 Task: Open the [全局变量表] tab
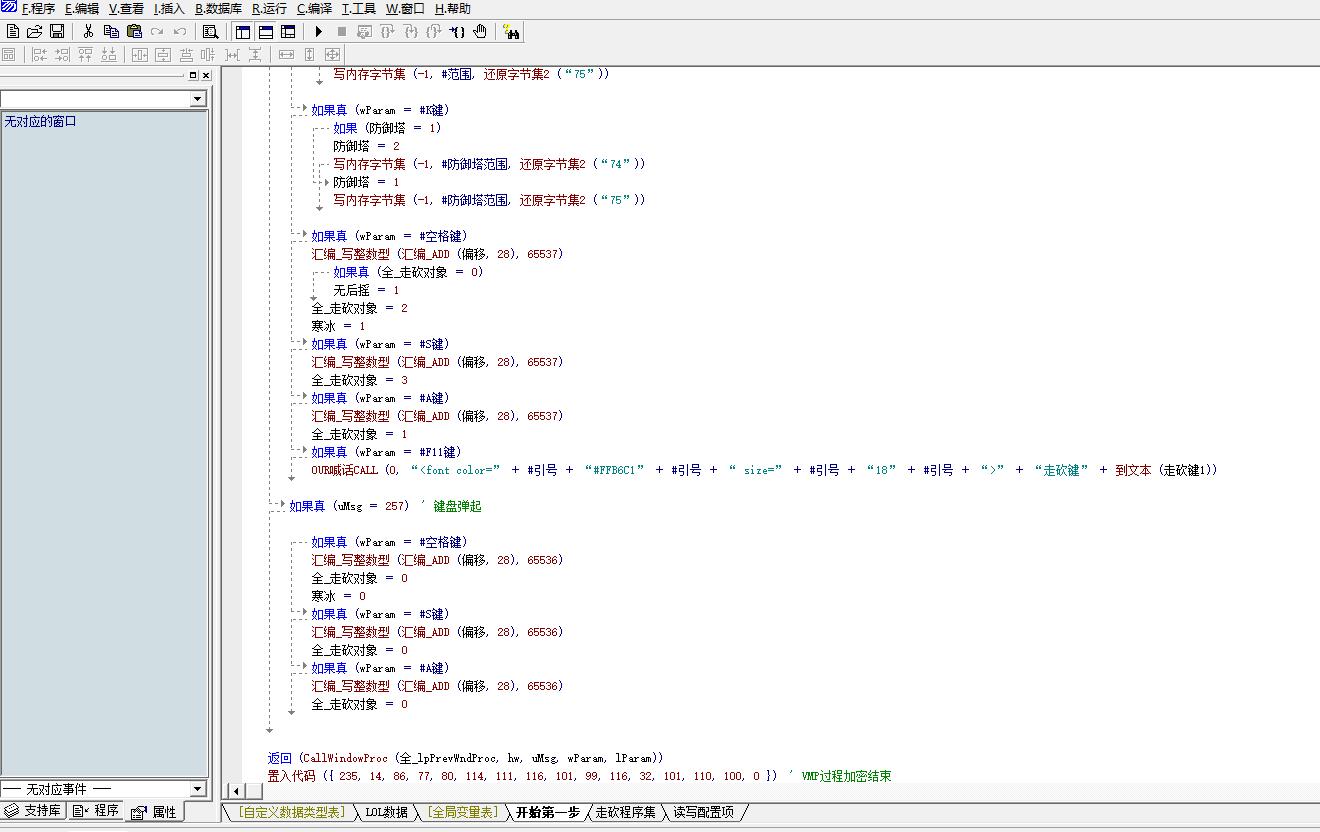click(x=461, y=812)
